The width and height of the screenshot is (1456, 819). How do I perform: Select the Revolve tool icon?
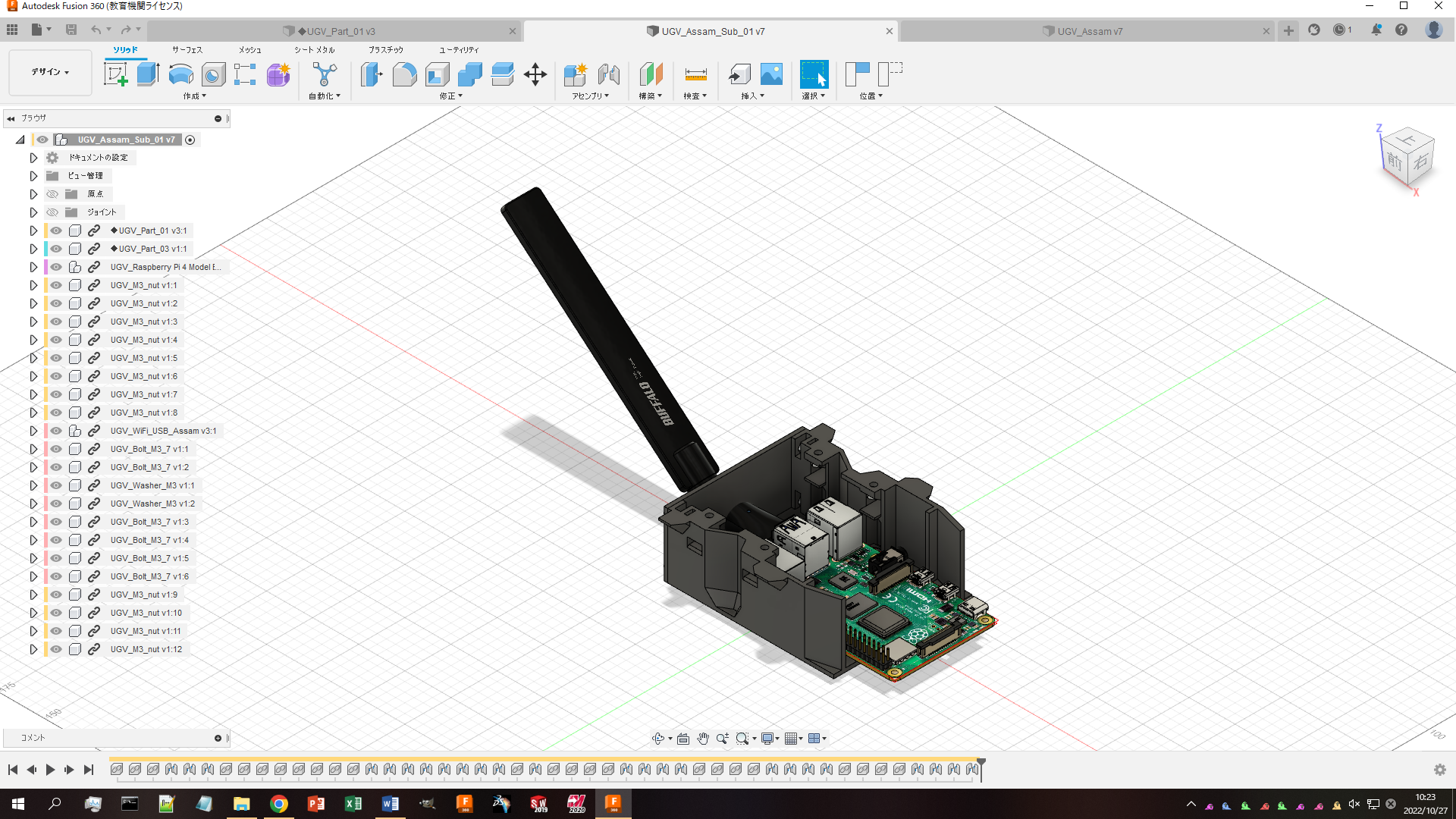click(180, 74)
